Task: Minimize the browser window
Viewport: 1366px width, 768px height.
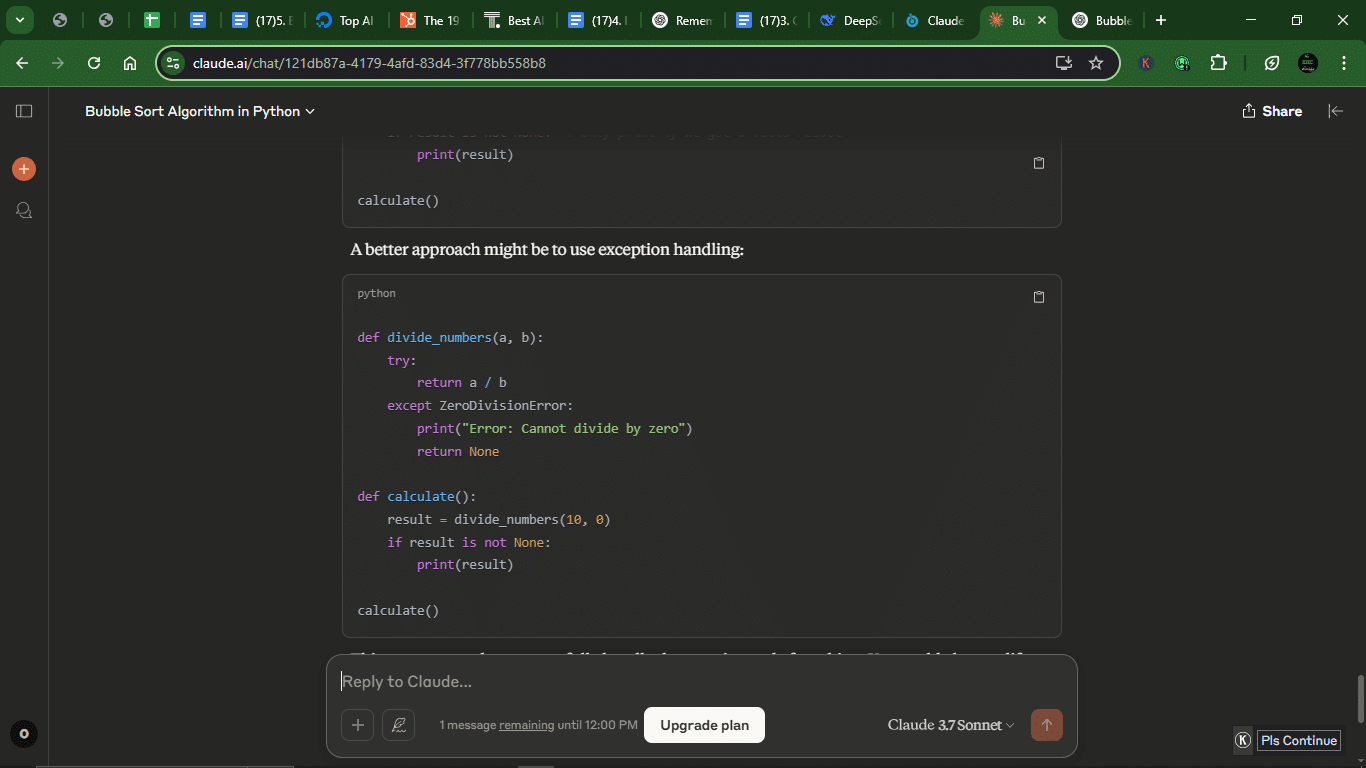Action: pyautogui.click(x=1251, y=20)
